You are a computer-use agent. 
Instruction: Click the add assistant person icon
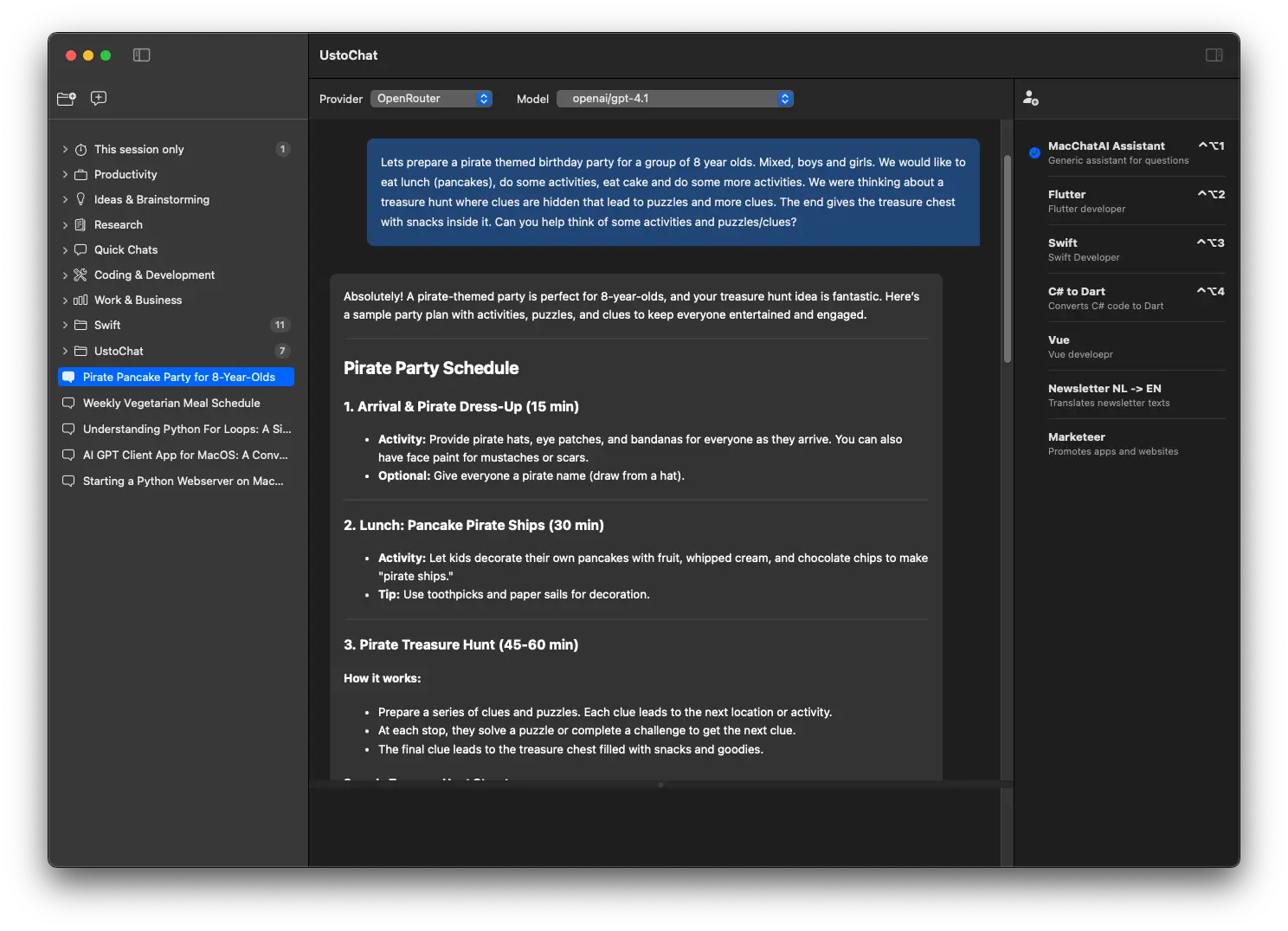[1030, 99]
